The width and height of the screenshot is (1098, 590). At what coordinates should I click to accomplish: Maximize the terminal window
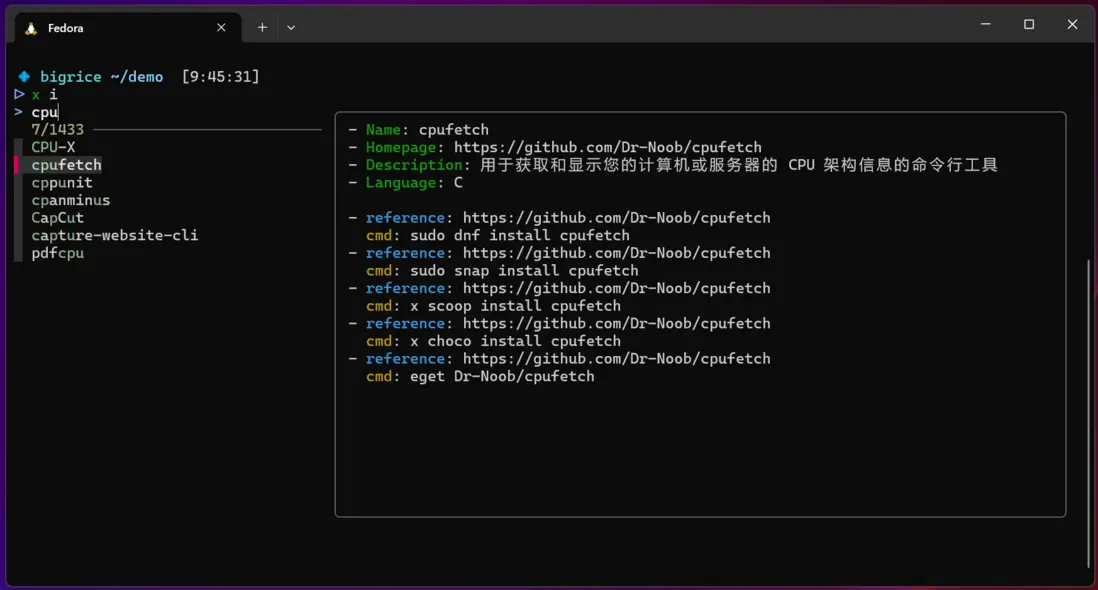(1029, 24)
